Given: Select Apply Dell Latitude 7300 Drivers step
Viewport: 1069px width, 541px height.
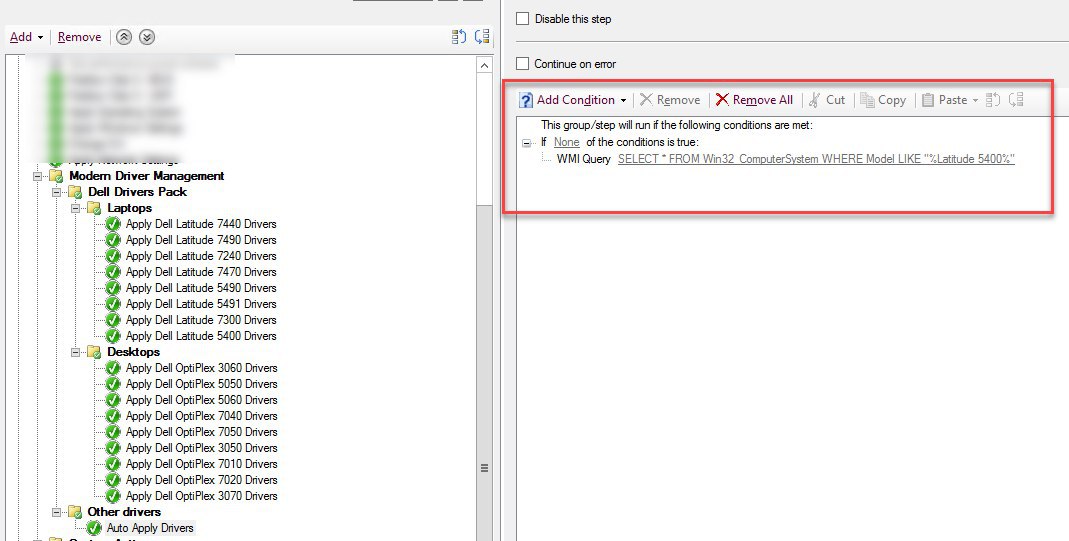Looking at the screenshot, I should [x=201, y=320].
